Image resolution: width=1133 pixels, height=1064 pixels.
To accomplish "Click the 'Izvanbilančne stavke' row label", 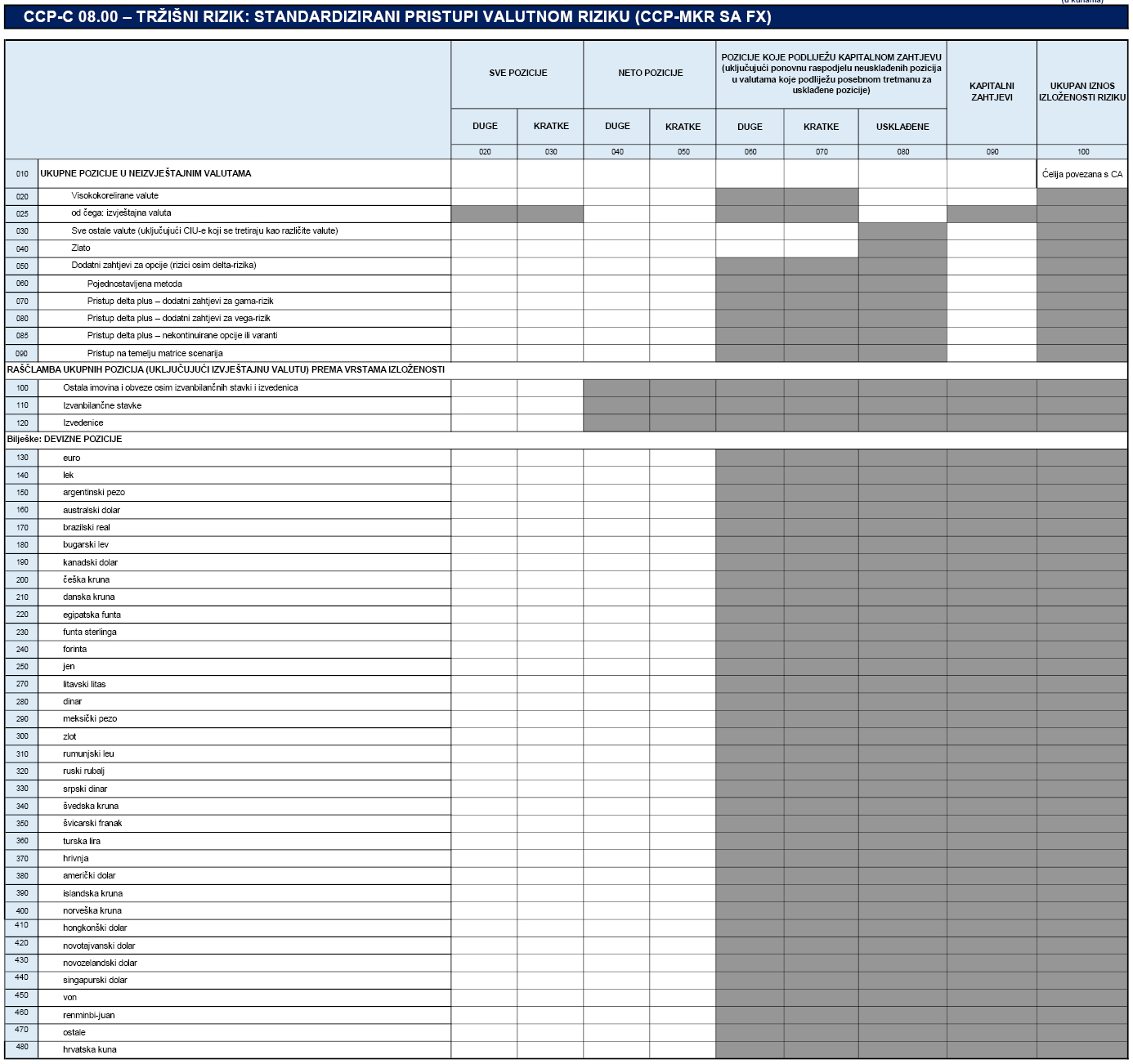I will click(102, 405).
